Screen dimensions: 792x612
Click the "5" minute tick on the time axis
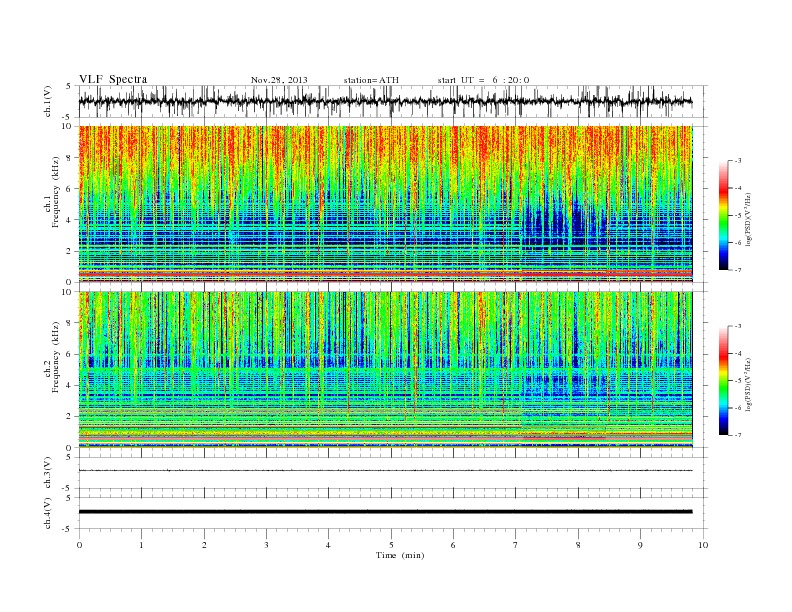(x=391, y=545)
